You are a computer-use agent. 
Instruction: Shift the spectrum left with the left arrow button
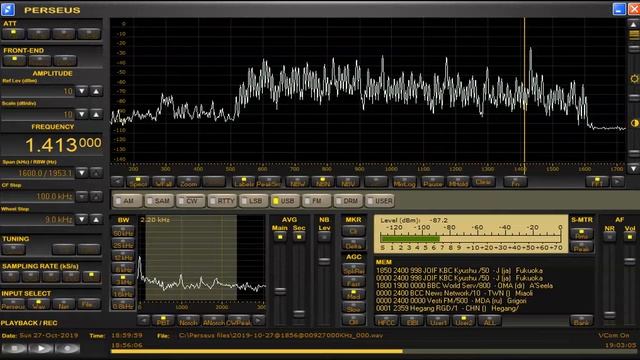pyautogui.click(x=117, y=182)
